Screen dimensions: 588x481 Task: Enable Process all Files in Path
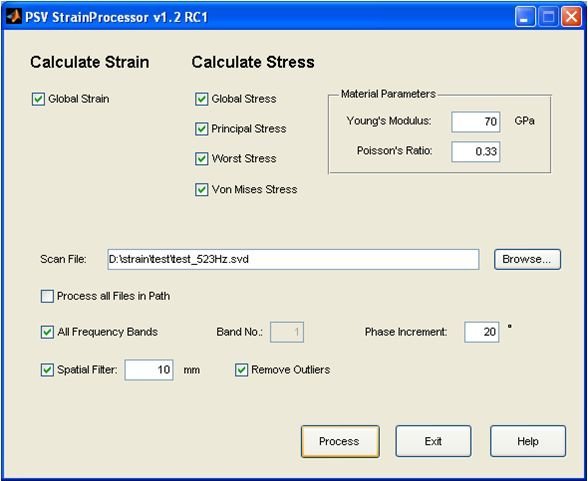click(47, 296)
